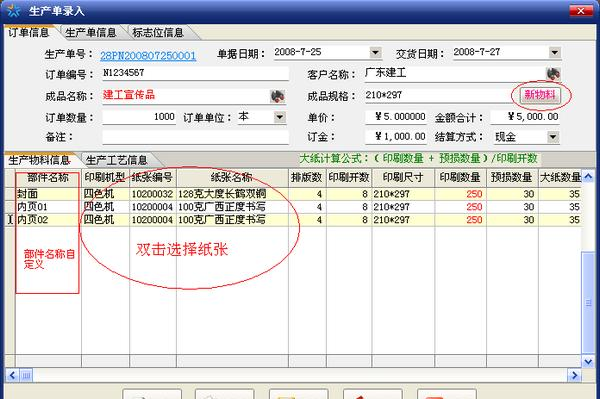Open the 标志位信息 tab
Viewport: 600px width, 399px height.
coord(158,33)
